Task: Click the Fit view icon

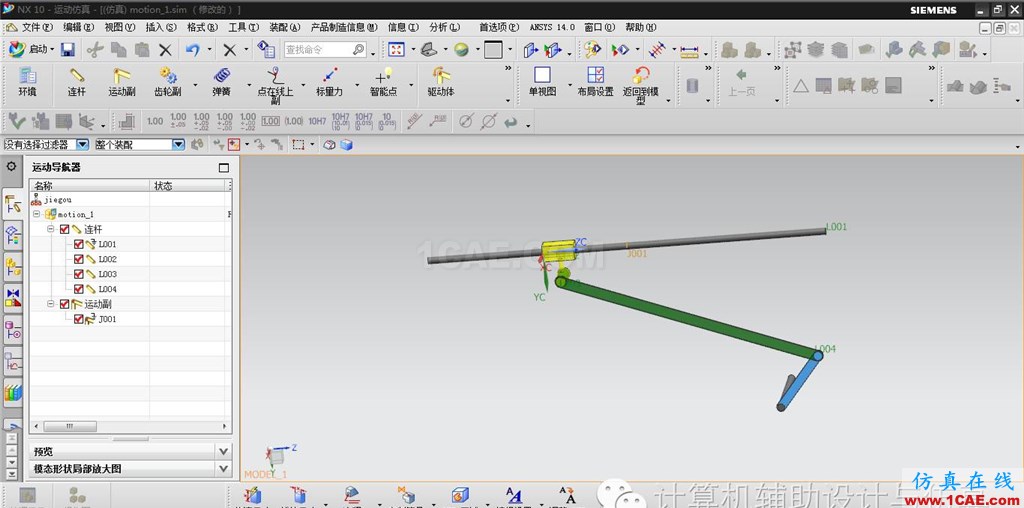Action: pos(396,50)
